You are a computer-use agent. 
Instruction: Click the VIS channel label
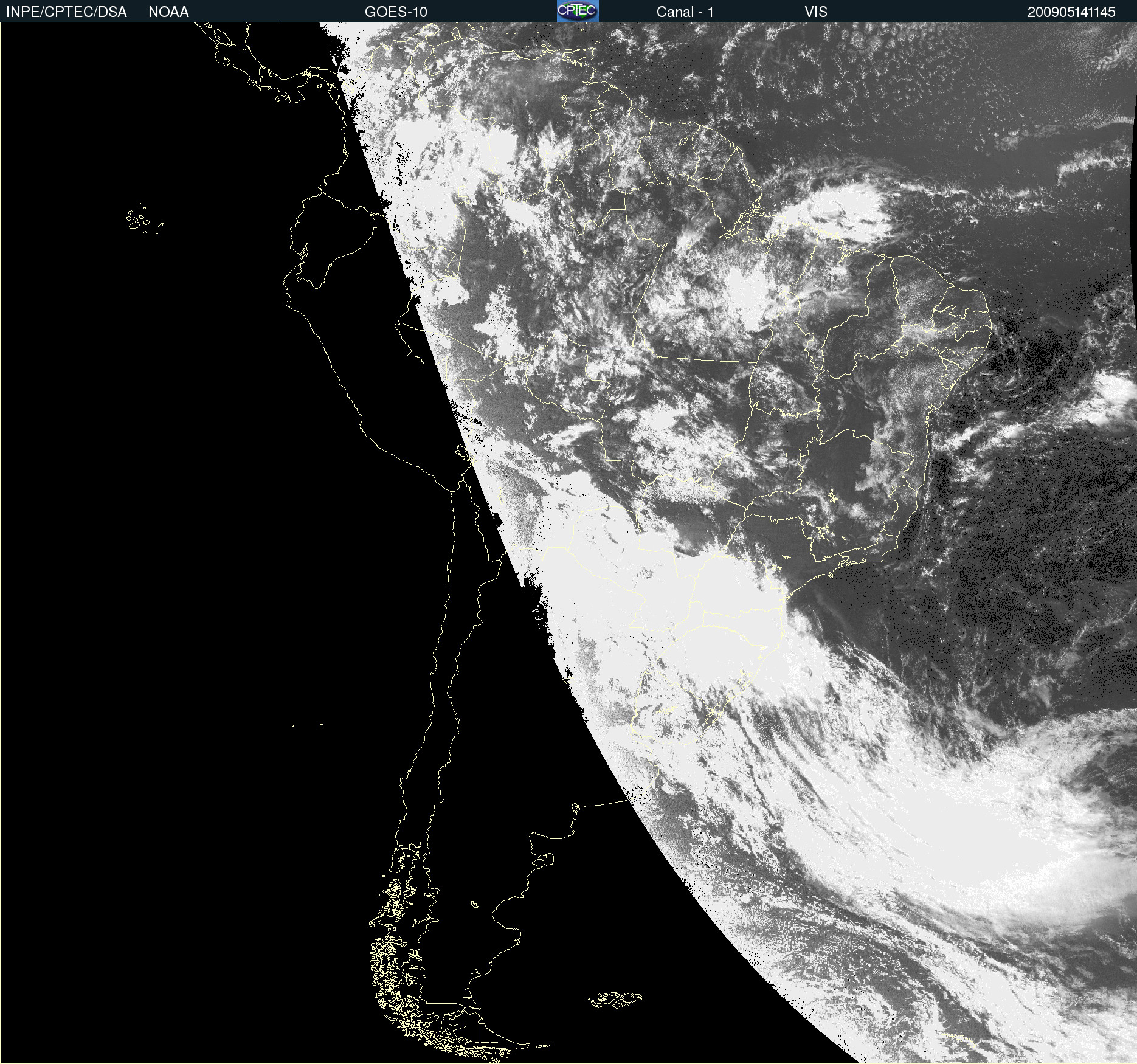pyautogui.click(x=816, y=12)
